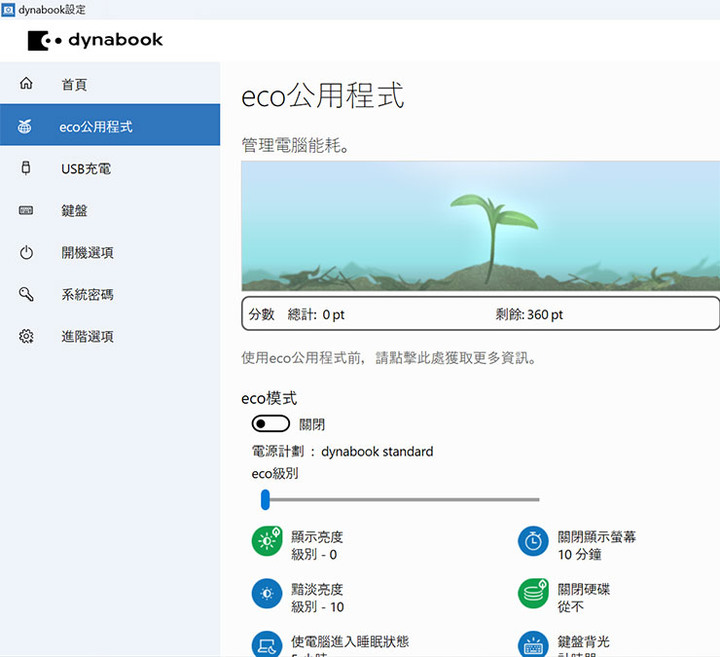Click the 使電腦進入睡眠狀態 label
The height and width of the screenshot is (657, 720).
point(350,641)
